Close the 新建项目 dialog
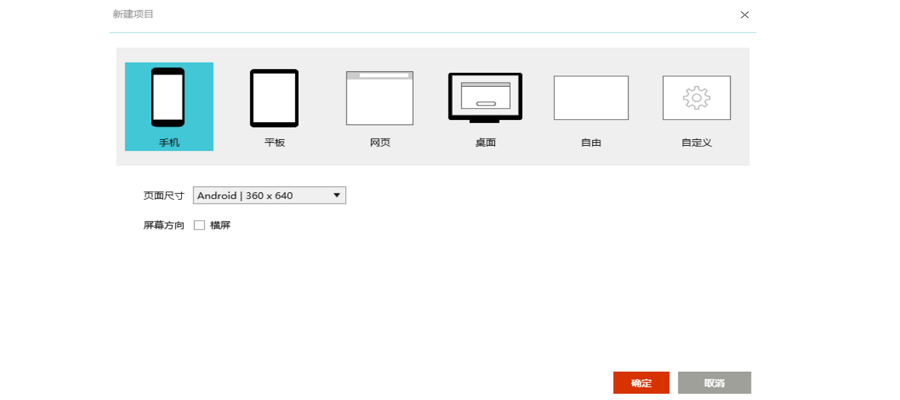 pyautogui.click(x=744, y=15)
